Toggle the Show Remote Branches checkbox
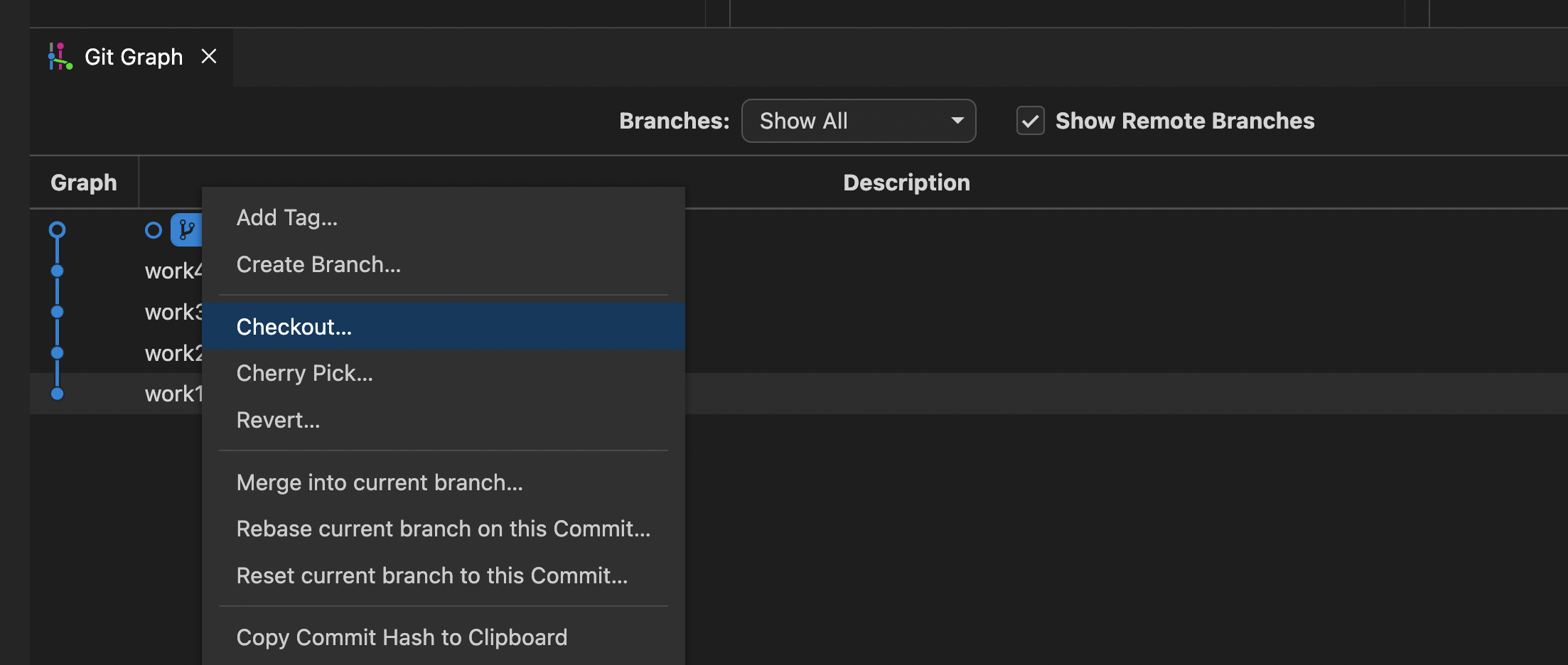The width and height of the screenshot is (1568, 665). (x=1030, y=121)
